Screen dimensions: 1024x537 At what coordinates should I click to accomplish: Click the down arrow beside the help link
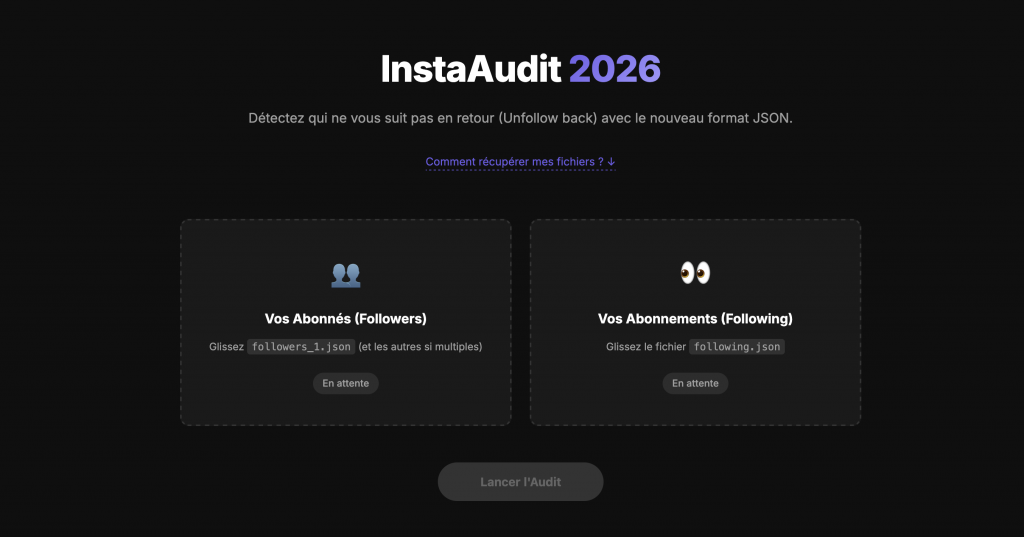click(611, 162)
